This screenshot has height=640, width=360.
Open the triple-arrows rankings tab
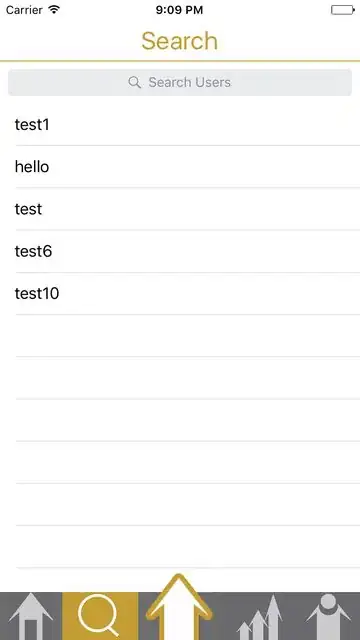click(x=260, y=617)
